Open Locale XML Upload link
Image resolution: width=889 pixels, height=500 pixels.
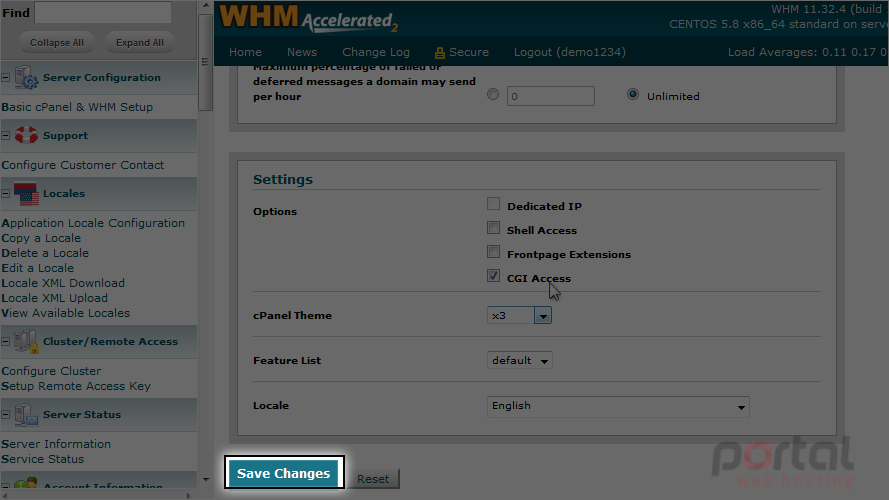point(54,298)
